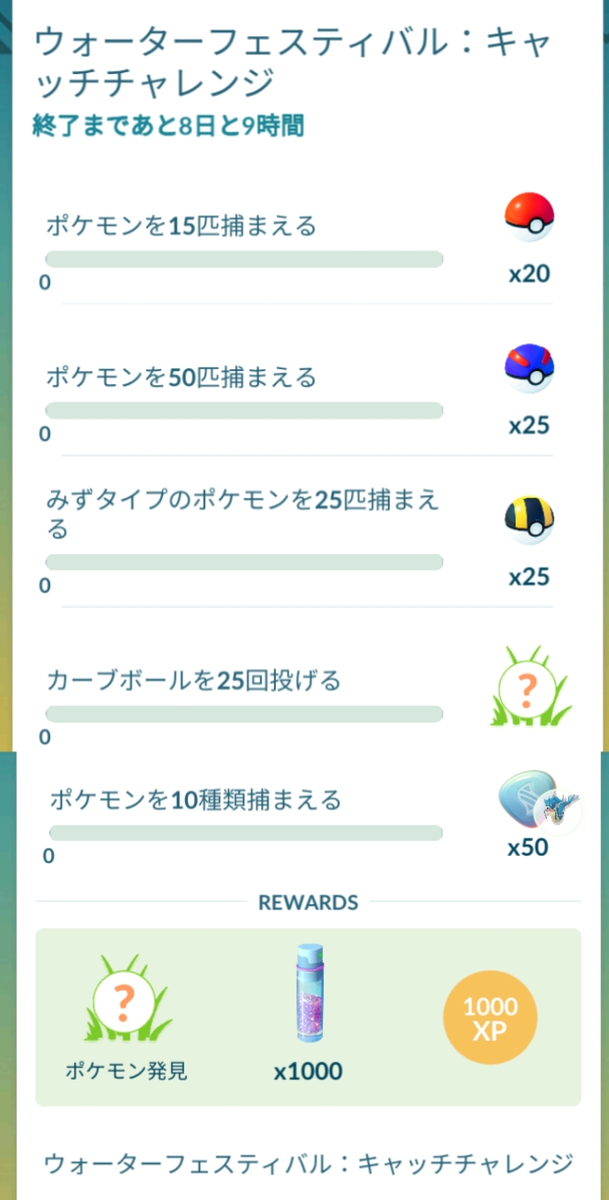
Task: Tap the progress bar for catching 15 Pokémon
Action: [243, 258]
